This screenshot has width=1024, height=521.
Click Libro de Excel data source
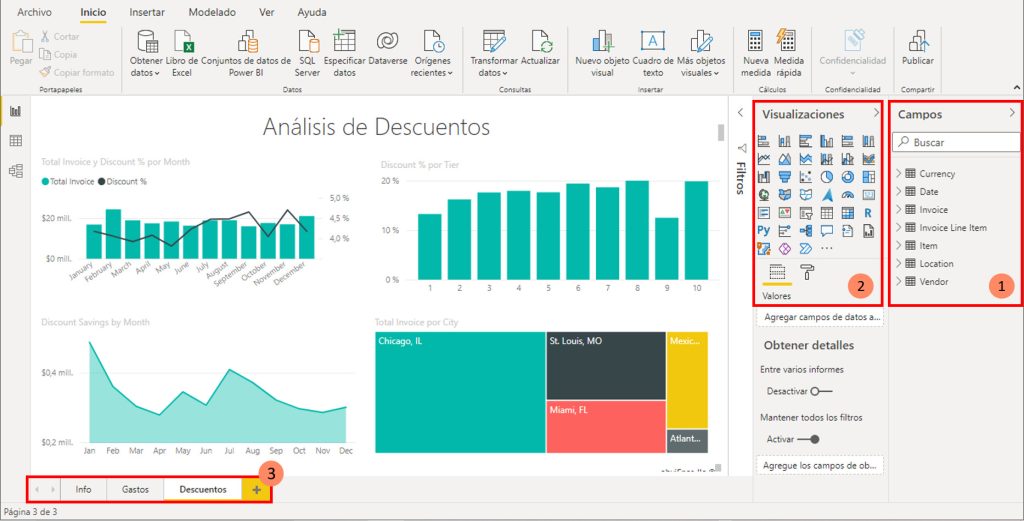(182, 54)
